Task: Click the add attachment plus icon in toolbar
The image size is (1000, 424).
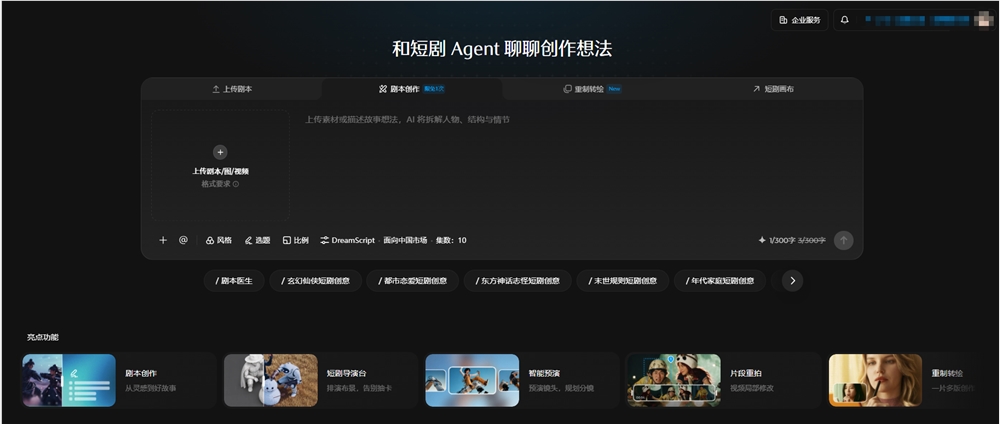Action: click(x=163, y=240)
